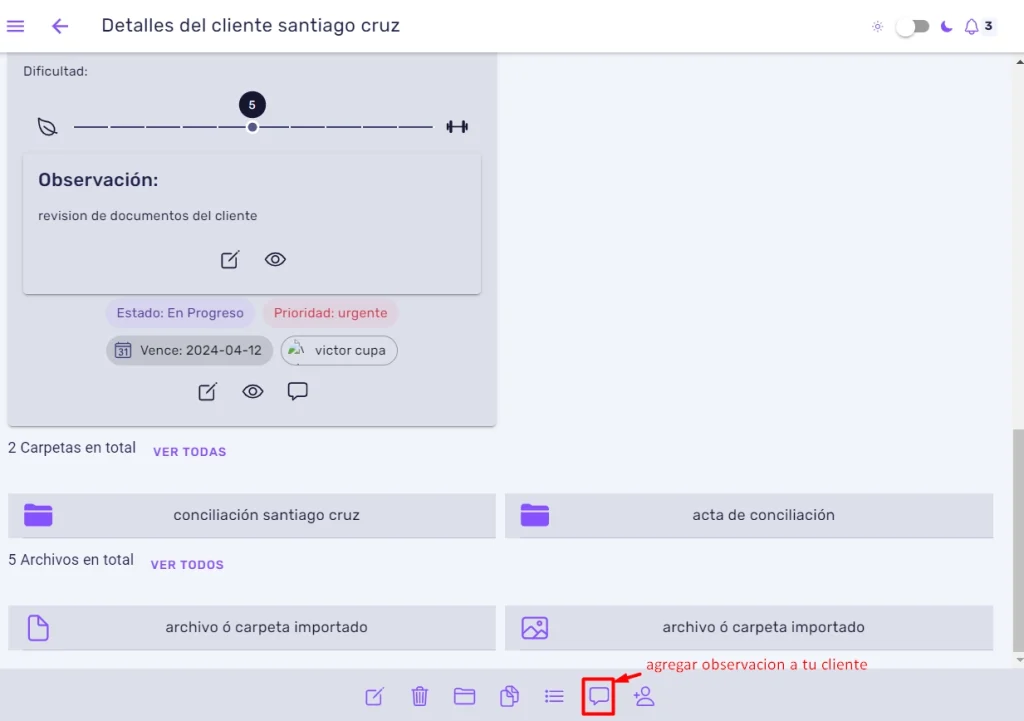Click the 'Dificultad:' label
1024x721 pixels.
point(56,71)
